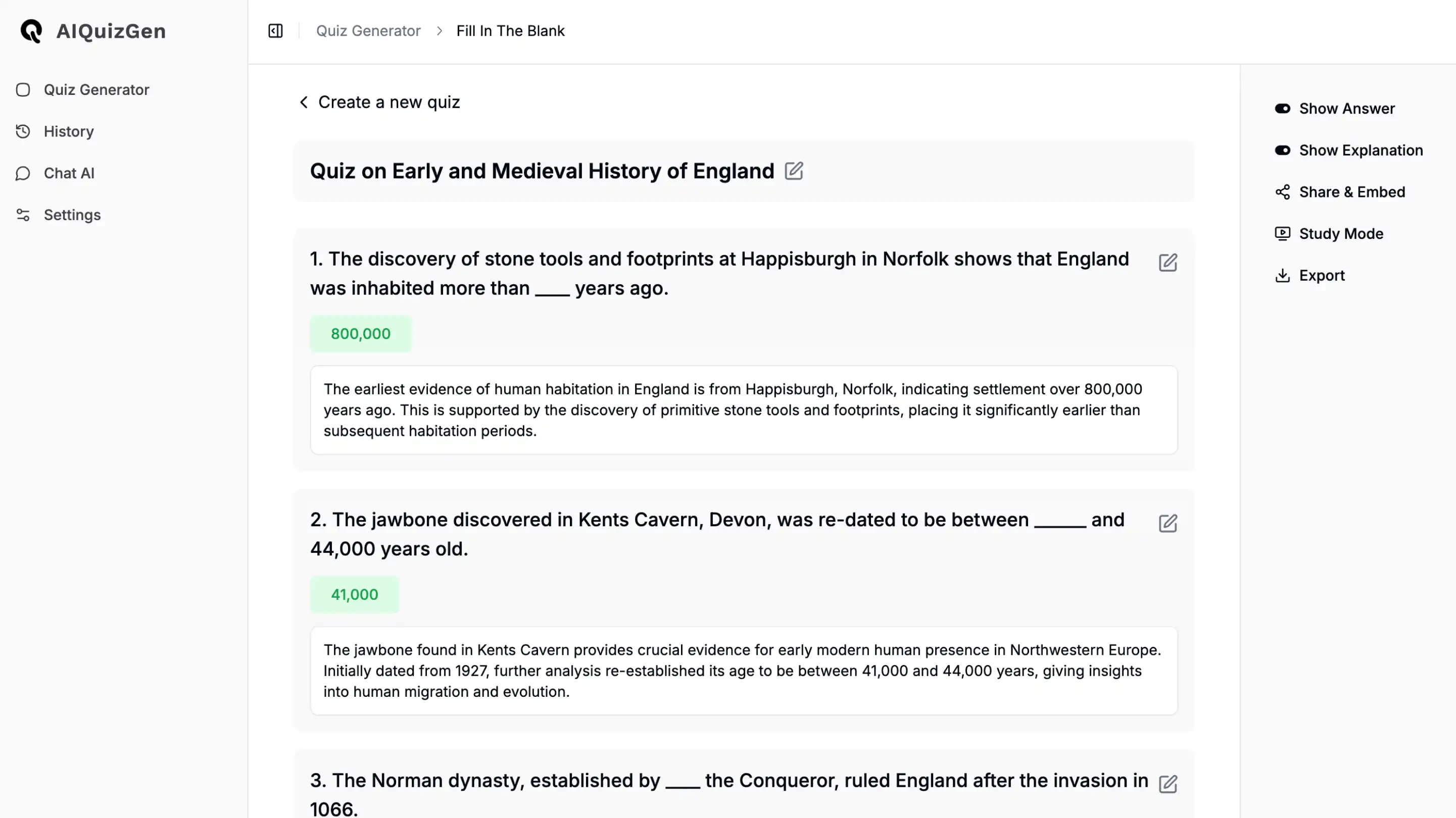Click the breadcrumb chevron separator

click(x=439, y=30)
